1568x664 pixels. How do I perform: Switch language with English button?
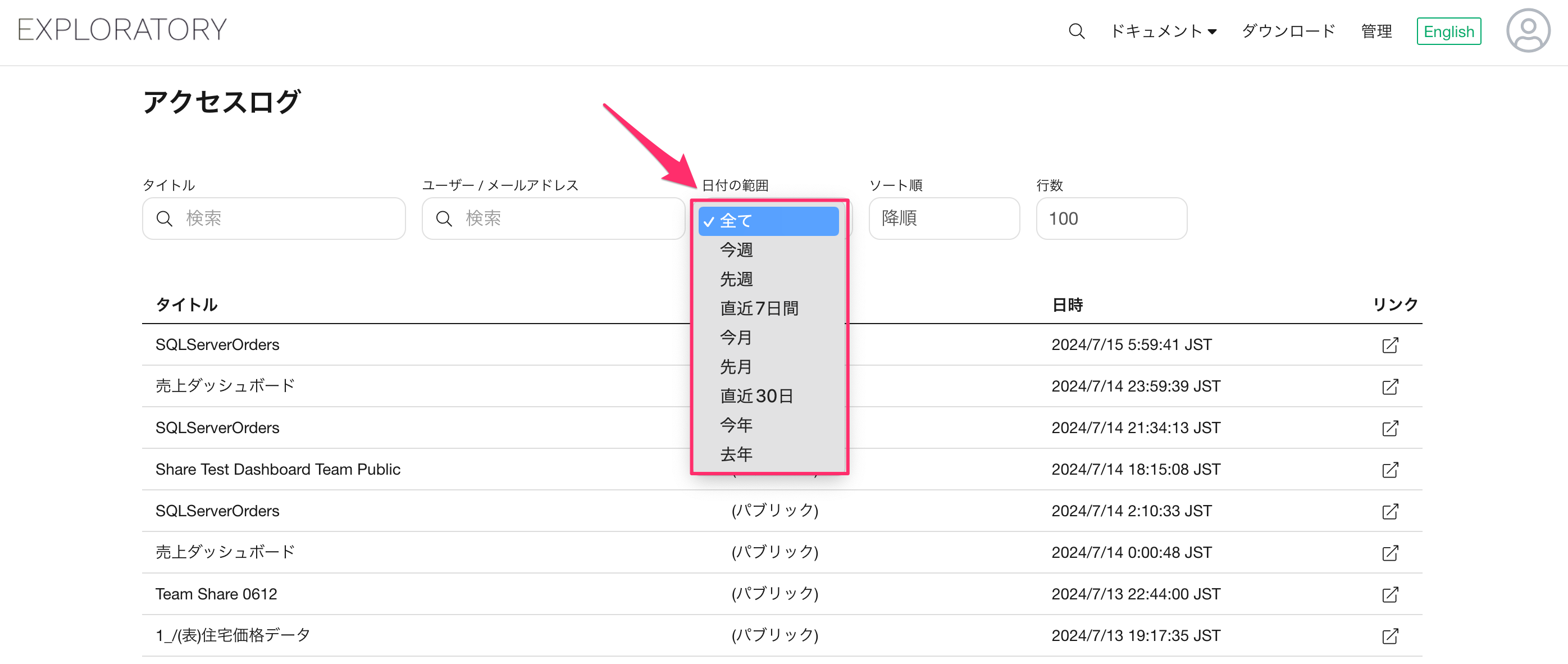coord(1448,31)
